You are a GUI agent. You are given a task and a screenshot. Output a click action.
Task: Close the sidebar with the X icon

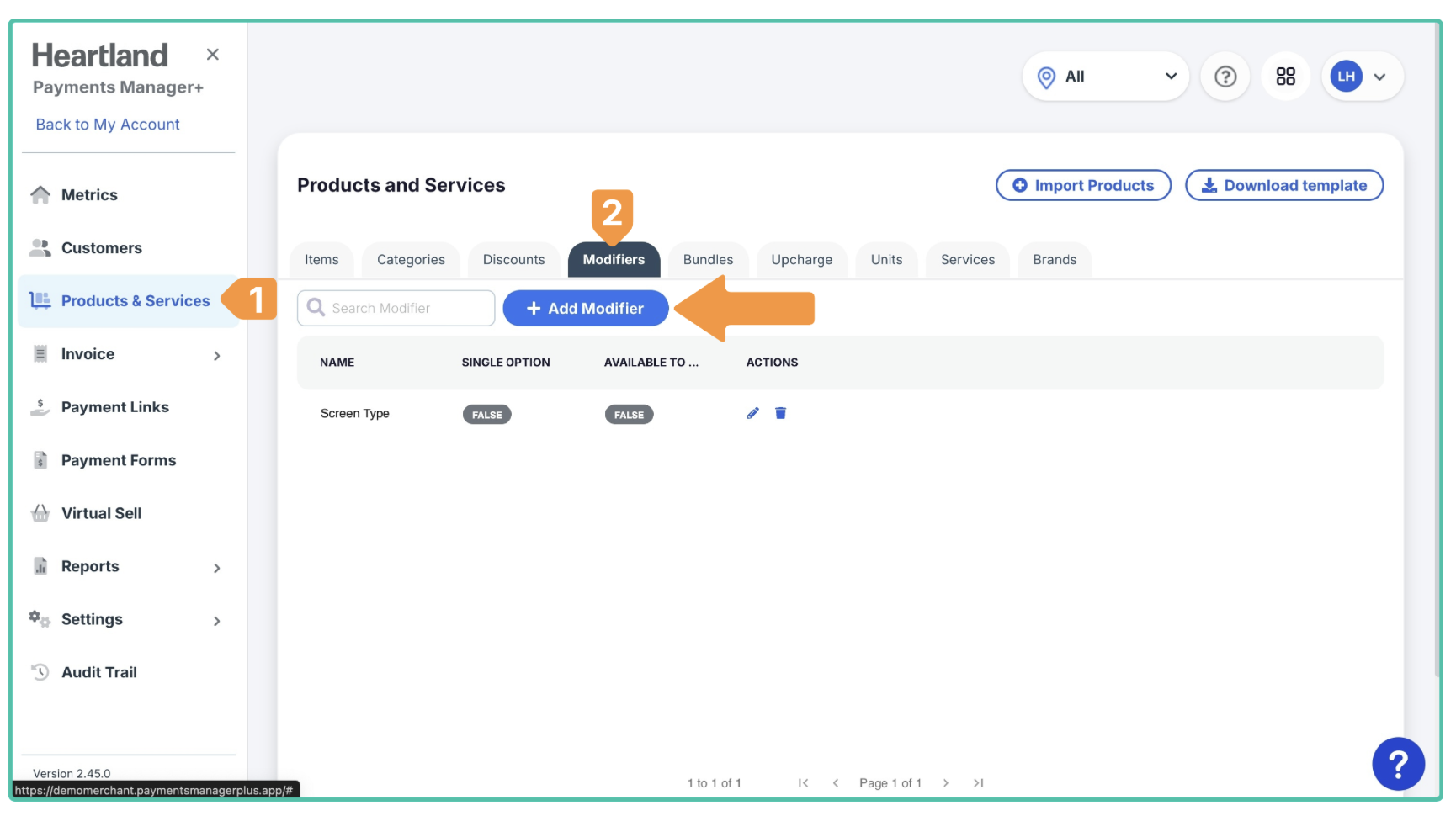213,55
